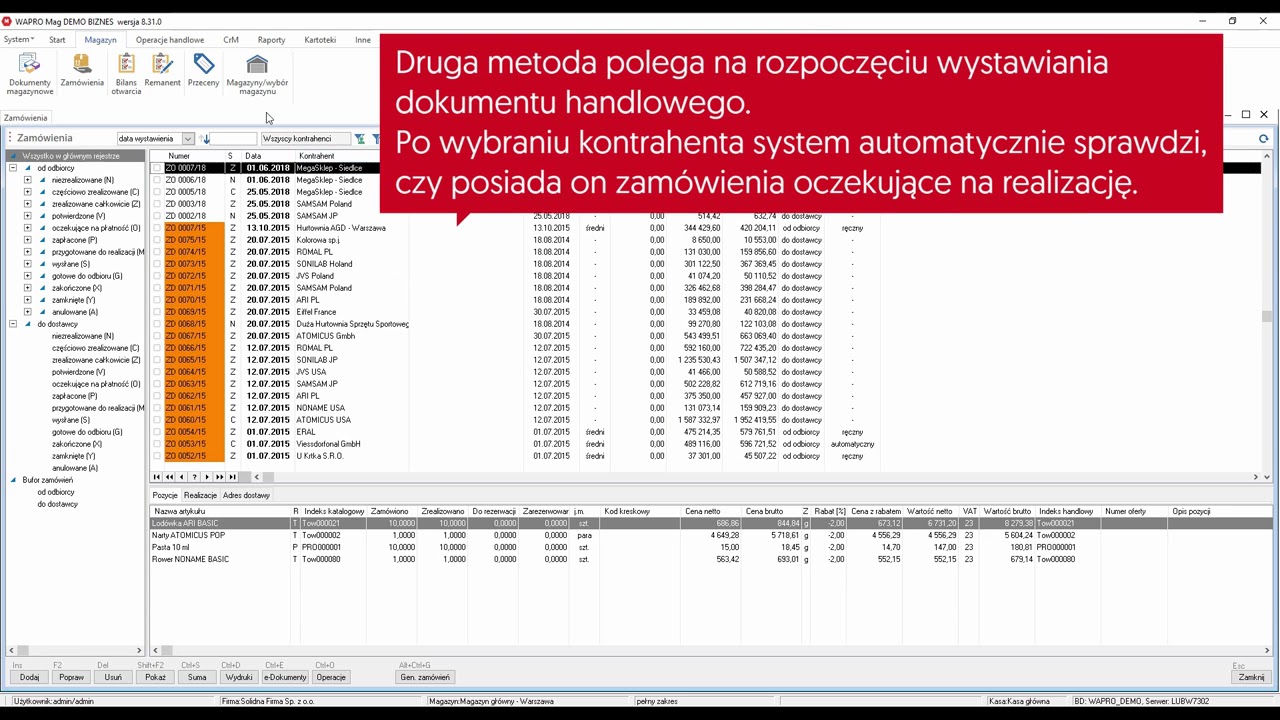
Task: Tick checkbox for order ZD 0007/15
Action: 157,228
